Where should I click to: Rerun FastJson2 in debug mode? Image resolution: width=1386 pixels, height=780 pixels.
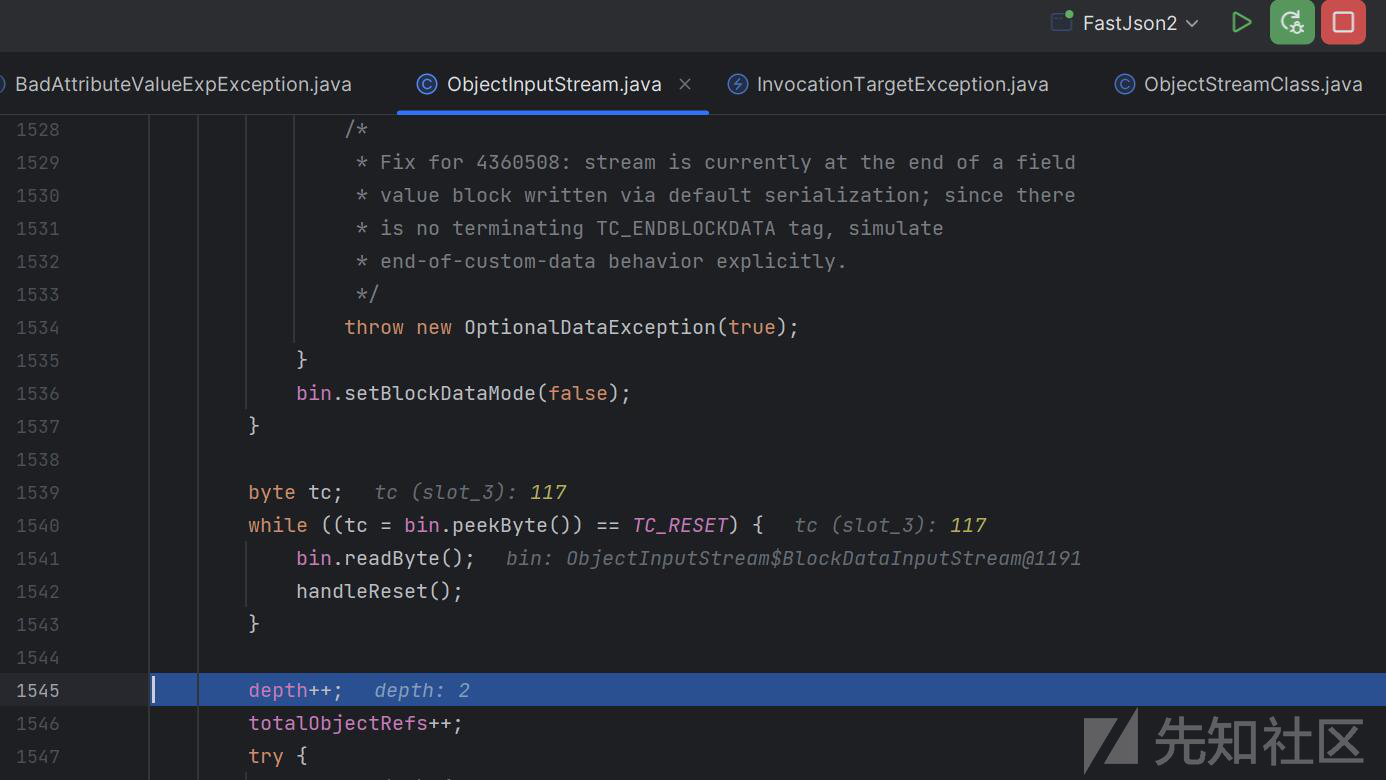click(1292, 22)
